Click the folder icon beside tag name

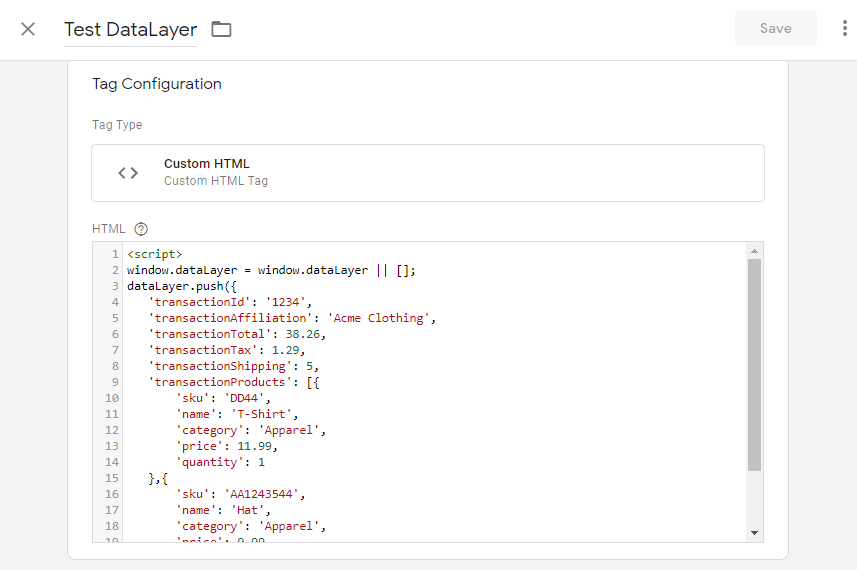(x=221, y=29)
